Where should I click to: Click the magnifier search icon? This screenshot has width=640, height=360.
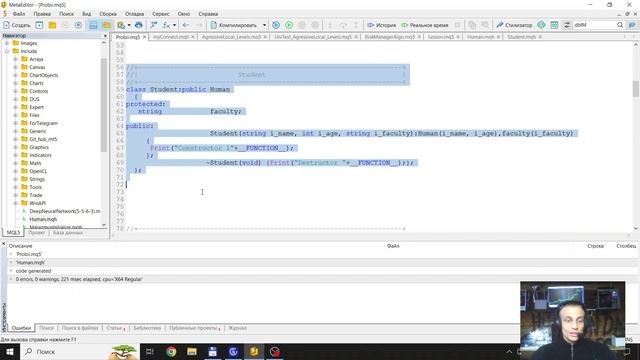point(620,25)
